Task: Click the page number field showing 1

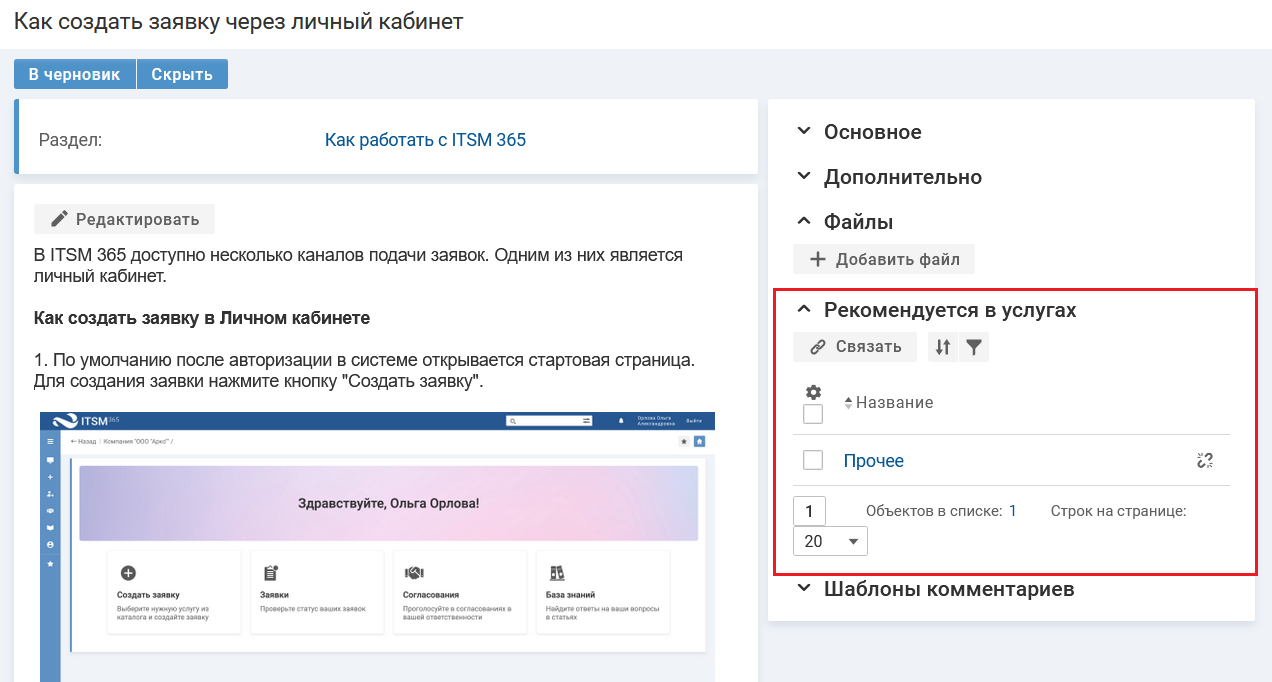Action: click(809, 511)
